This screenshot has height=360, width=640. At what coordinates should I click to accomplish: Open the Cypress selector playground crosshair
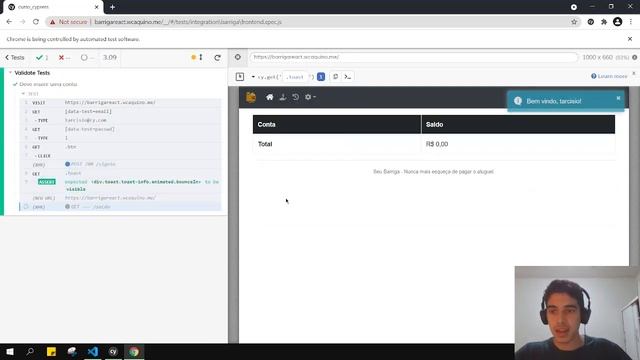pyautogui.click(x=238, y=57)
